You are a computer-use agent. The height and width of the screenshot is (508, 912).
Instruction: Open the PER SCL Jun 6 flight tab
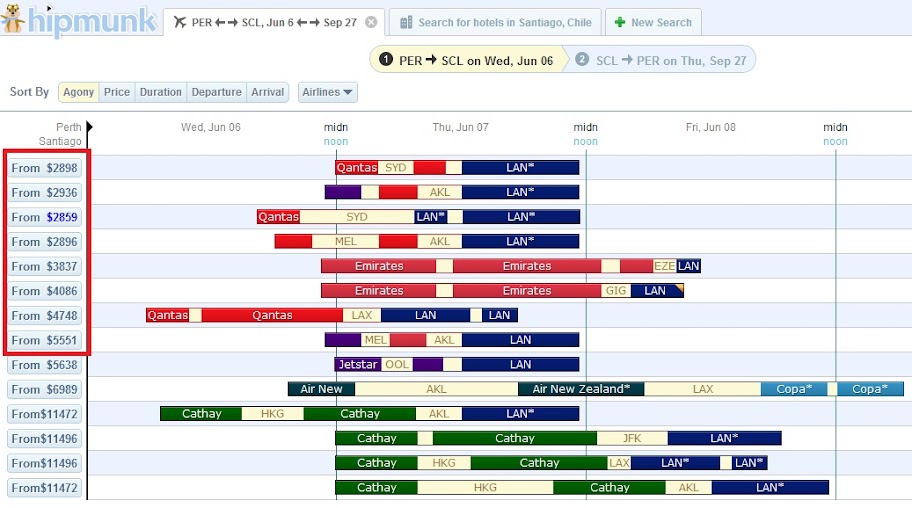[x=274, y=22]
